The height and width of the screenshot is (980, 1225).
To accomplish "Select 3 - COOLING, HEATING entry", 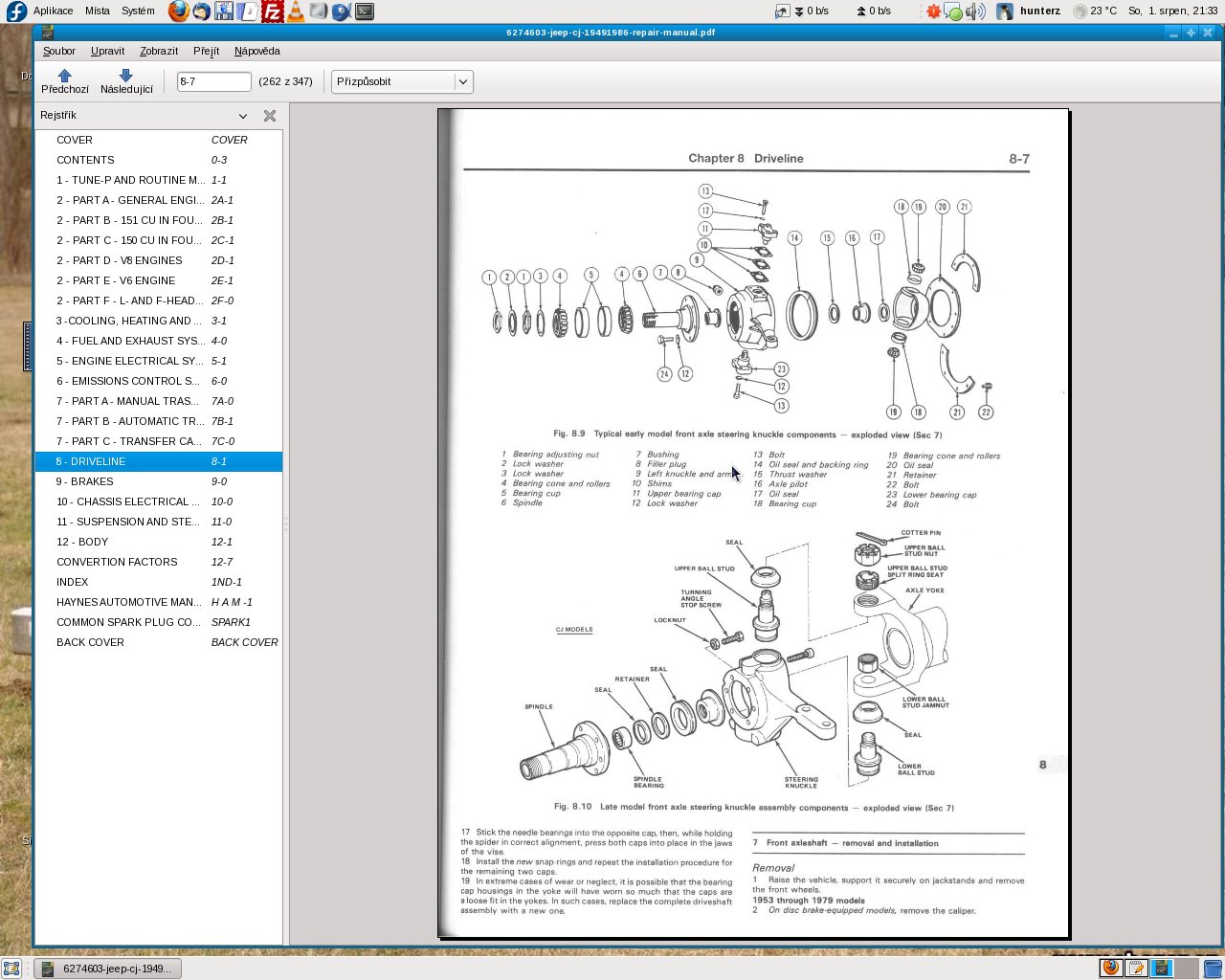I will (x=159, y=321).
